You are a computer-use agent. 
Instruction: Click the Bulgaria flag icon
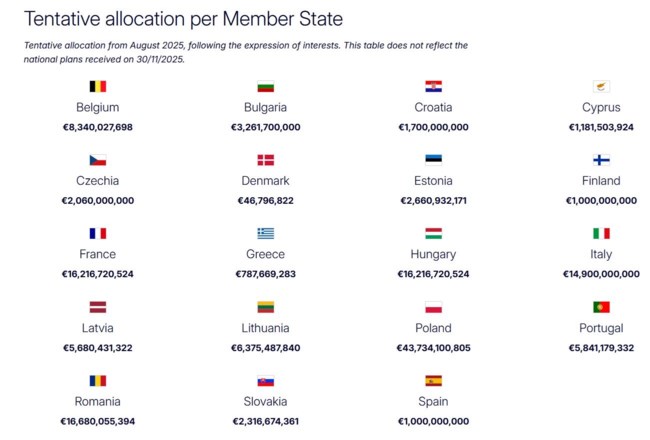(x=266, y=87)
